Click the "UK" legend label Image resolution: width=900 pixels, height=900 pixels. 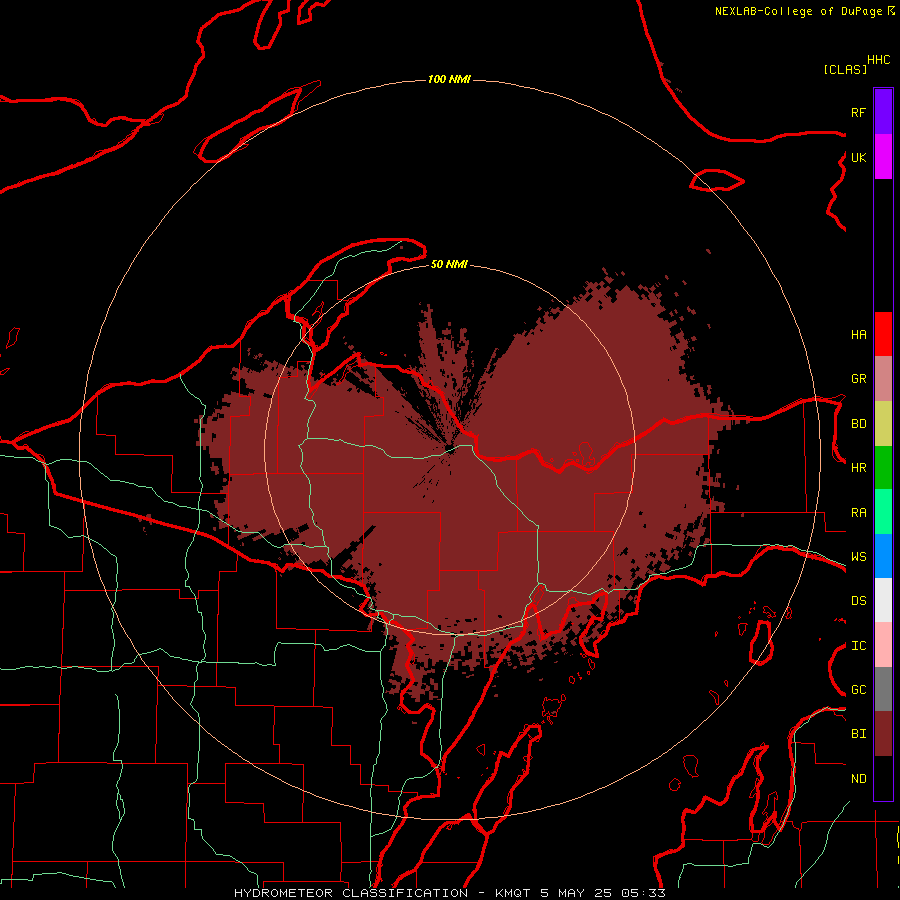(x=858, y=157)
